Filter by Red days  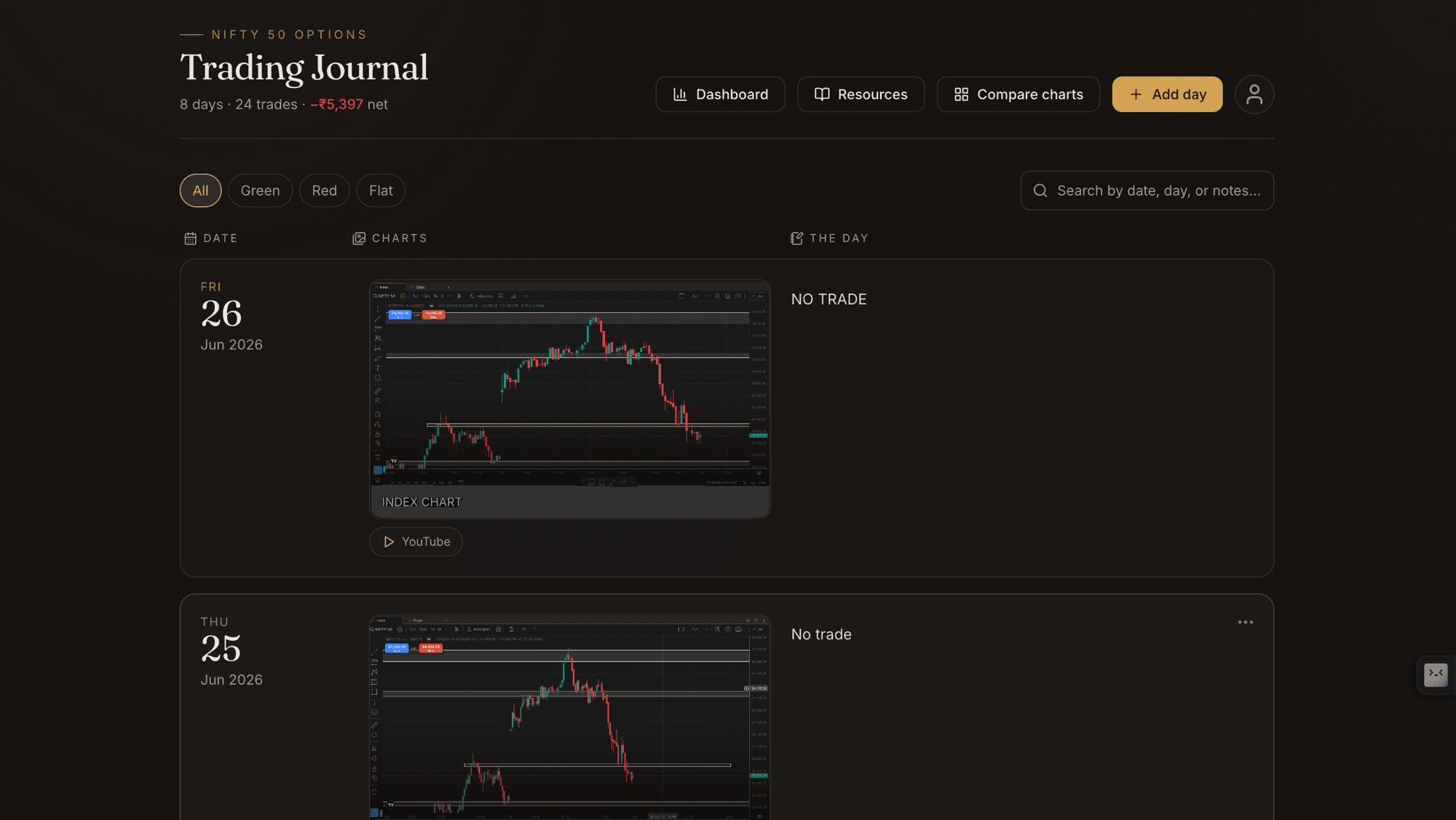click(324, 191)
